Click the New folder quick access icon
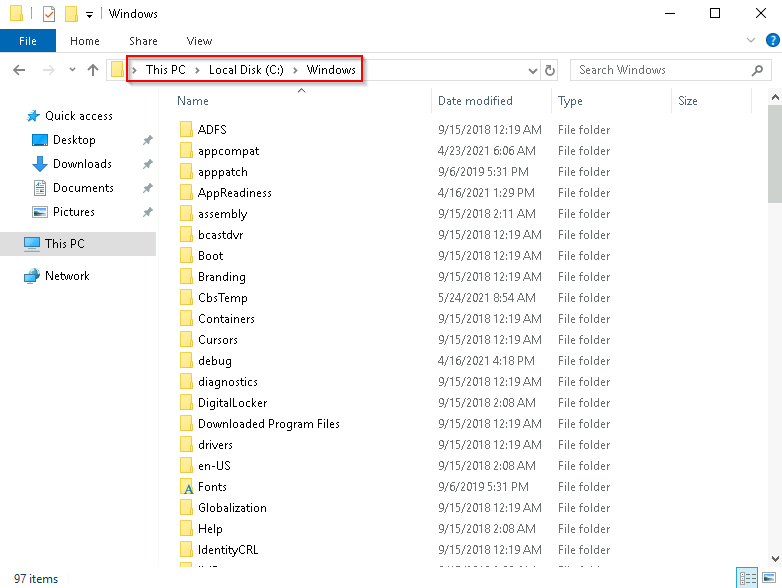Image resolution: width=782 pixels, height=588 pixels. (x=71, y=13)
